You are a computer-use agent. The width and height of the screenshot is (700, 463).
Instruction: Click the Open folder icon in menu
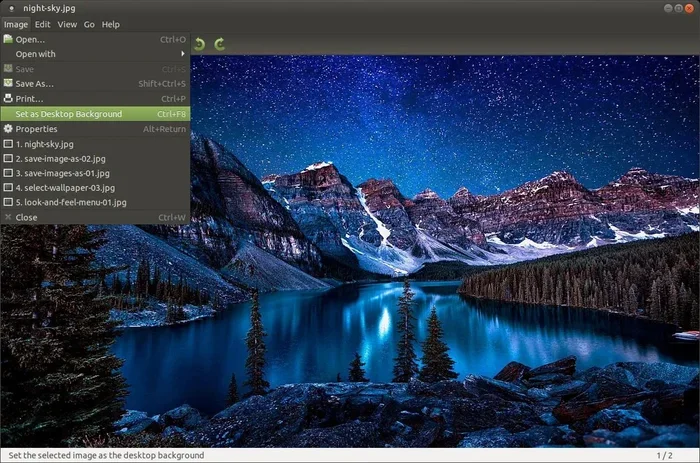(x=8, y=39)
